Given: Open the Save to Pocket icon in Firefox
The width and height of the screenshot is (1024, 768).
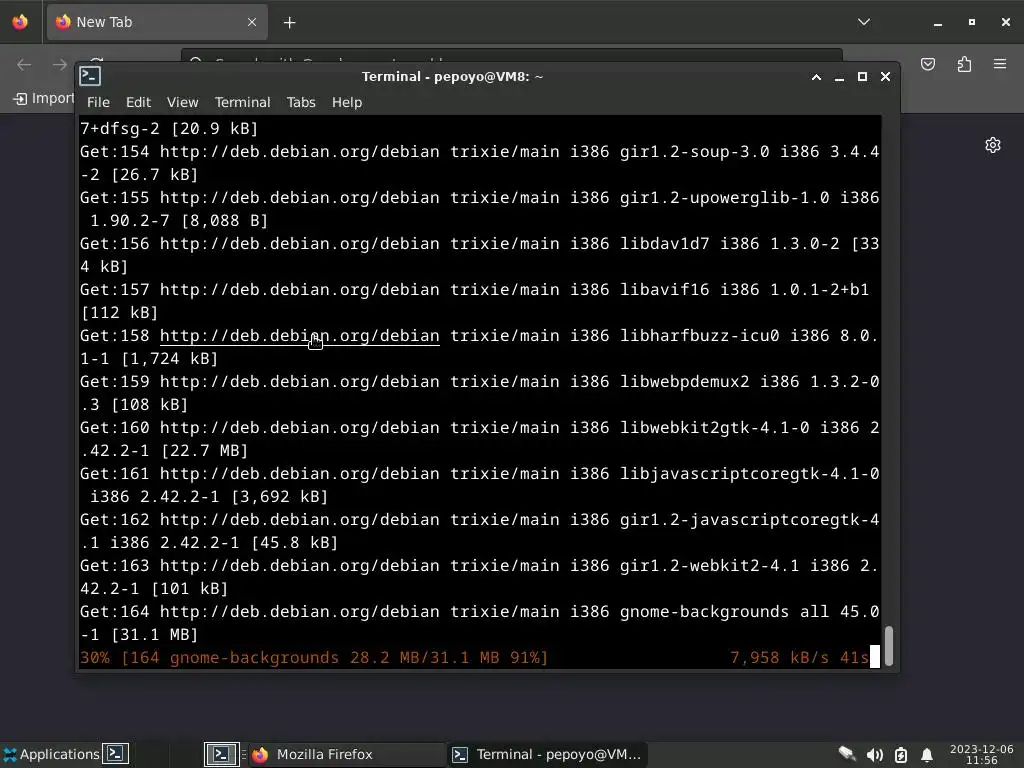Looking at the screenshot, I should (928, 64).
